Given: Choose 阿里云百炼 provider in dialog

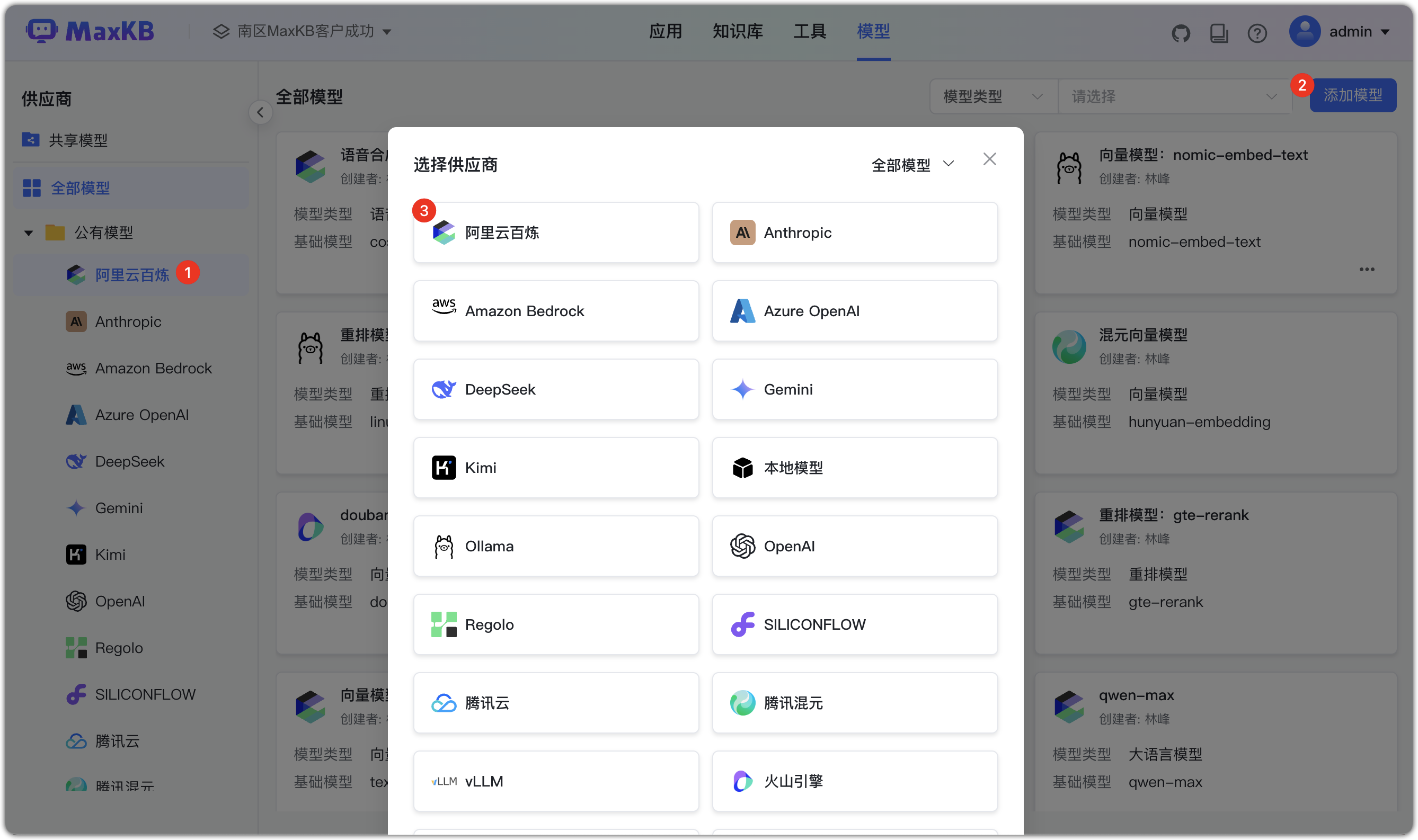Looking at the screenshot, I should (555, 232).
